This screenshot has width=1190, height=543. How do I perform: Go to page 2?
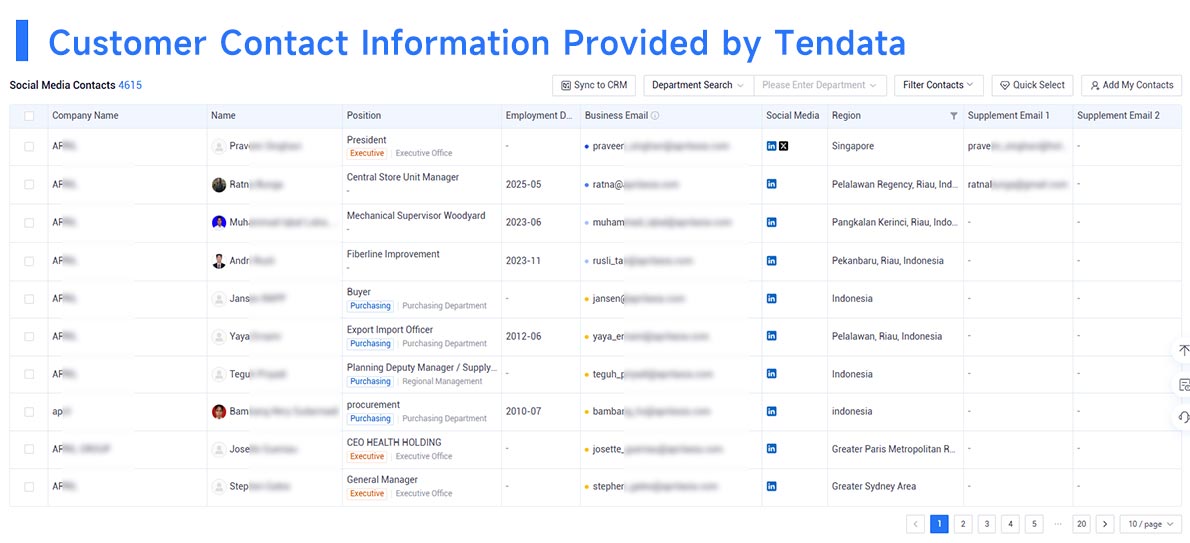coord(963,524)
